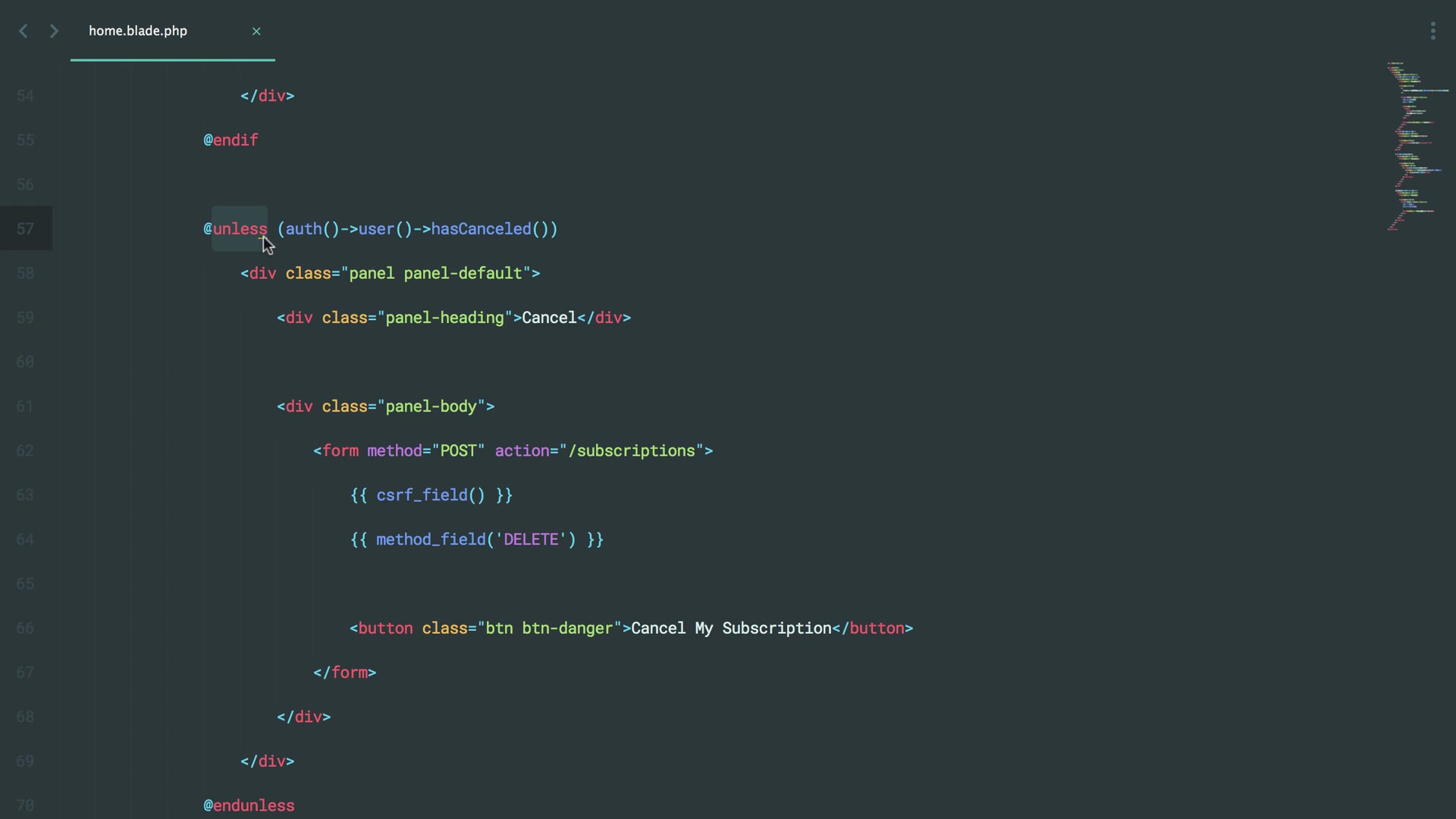Click the vertical ellipsis menu icon
The width and height of the screenshot is (1456, 819).
[x=1433, y=31]
